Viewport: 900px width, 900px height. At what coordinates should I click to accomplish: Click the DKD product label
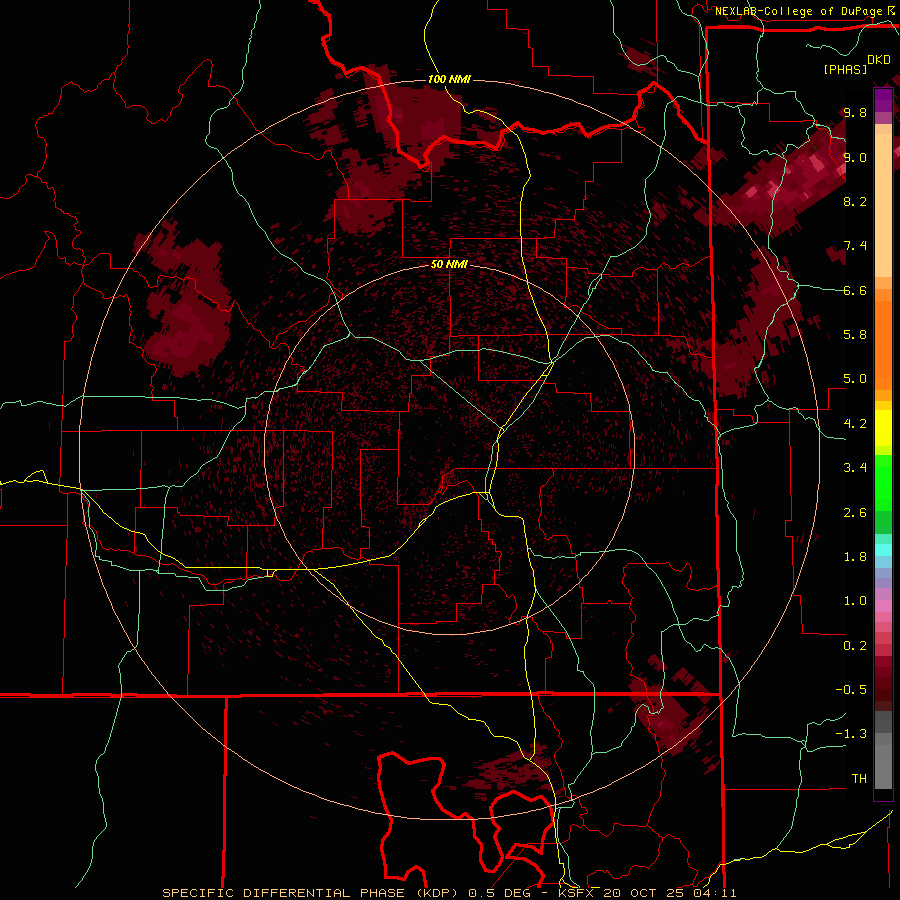point(879,60)
